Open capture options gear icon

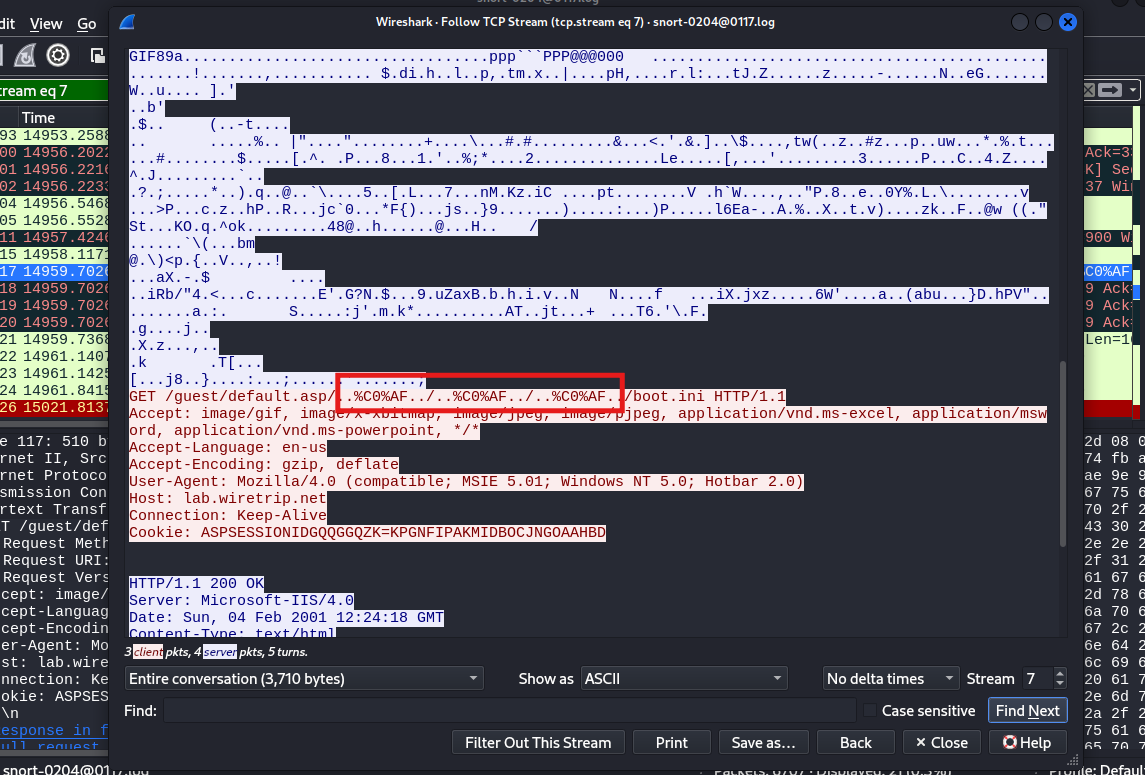58,56
